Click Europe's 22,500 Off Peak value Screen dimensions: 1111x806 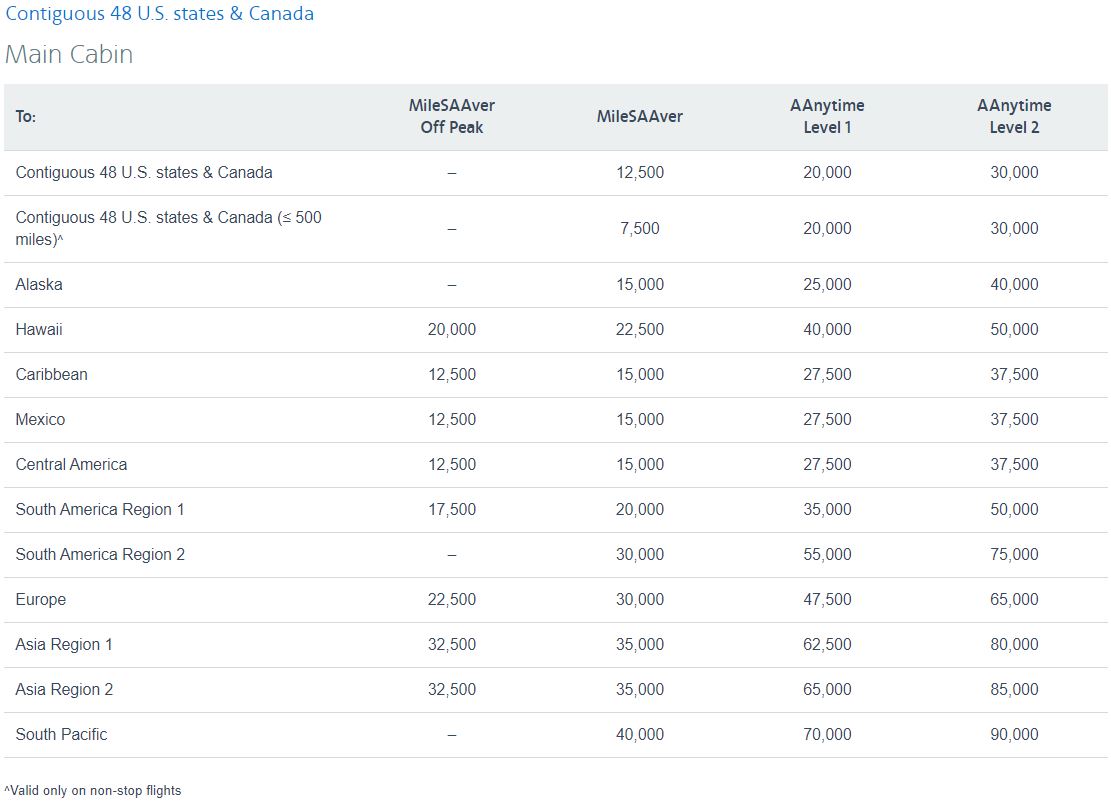tap(451, 599)
